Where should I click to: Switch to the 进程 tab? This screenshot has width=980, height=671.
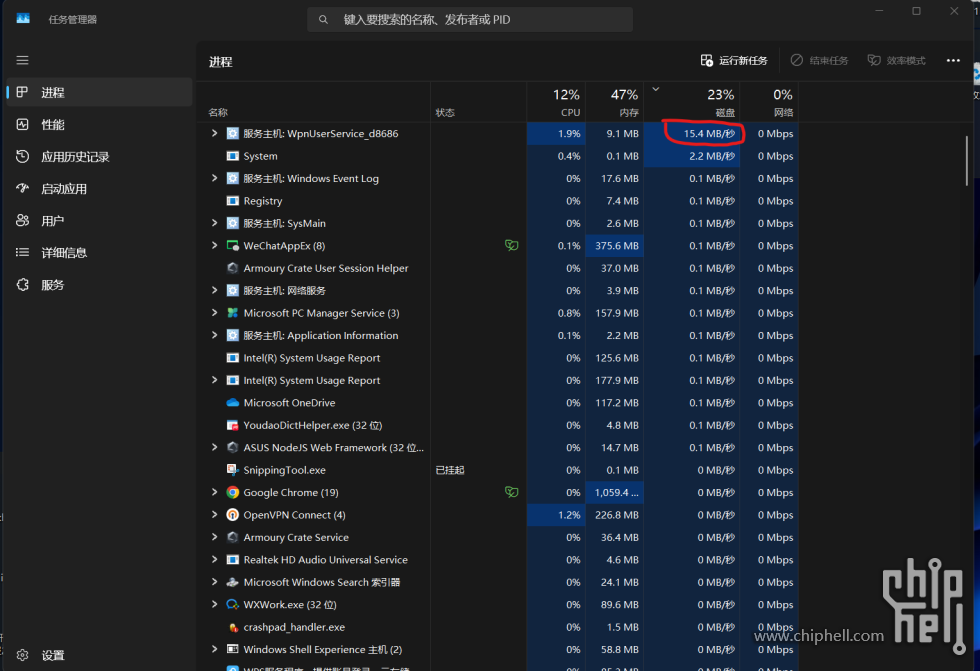coord(99,92)
